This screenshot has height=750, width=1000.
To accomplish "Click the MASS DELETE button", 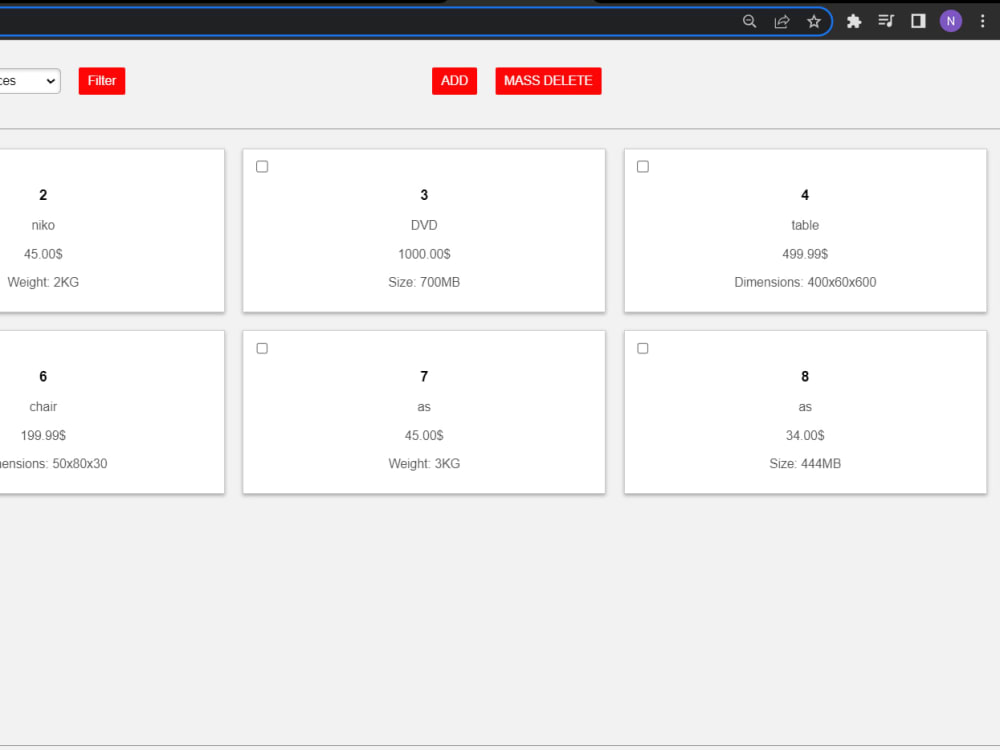I will coord(548,81).
